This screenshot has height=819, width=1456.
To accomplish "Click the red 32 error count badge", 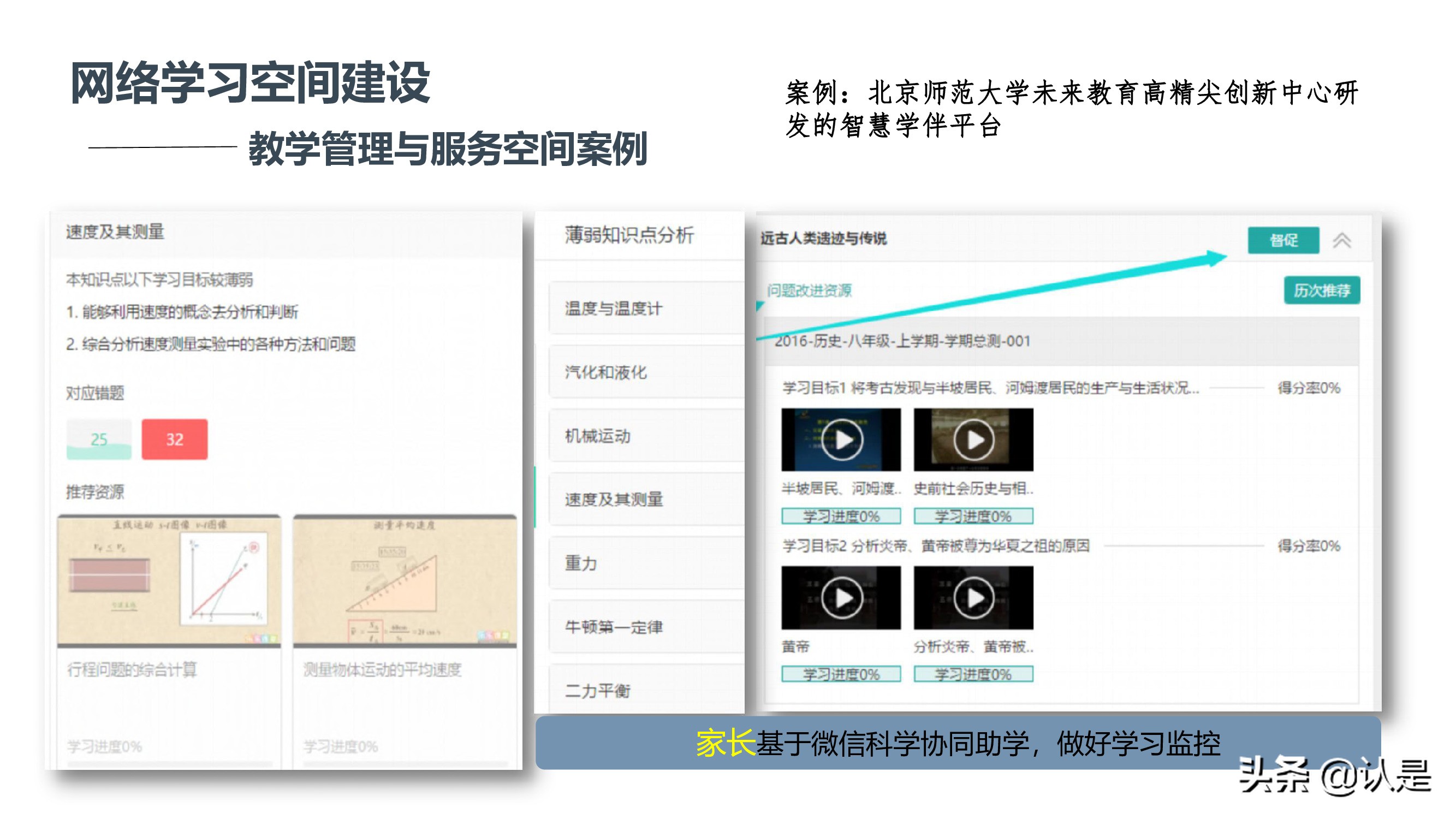I will point(174,438).
